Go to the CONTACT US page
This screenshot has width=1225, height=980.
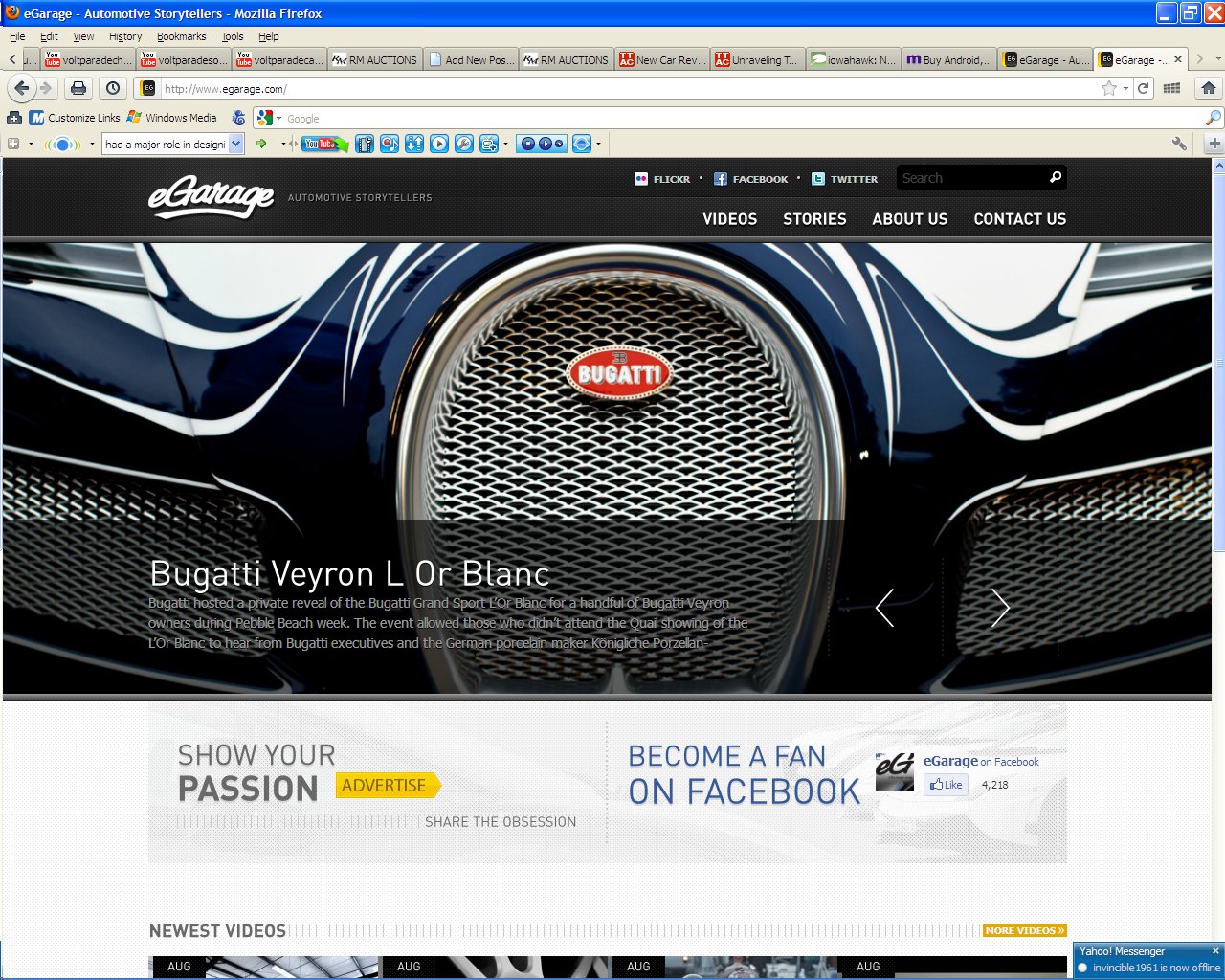pos(1020,219)
